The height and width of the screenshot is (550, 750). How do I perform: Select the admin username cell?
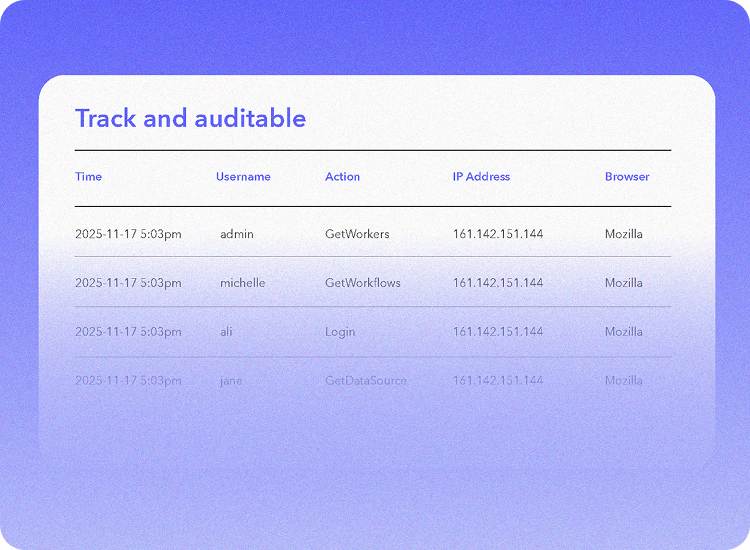coord(237,234)
